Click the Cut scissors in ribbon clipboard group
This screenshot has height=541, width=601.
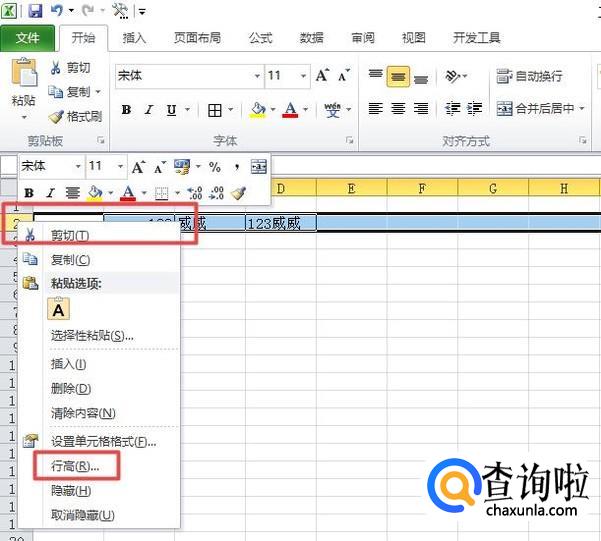click(56, 67)
